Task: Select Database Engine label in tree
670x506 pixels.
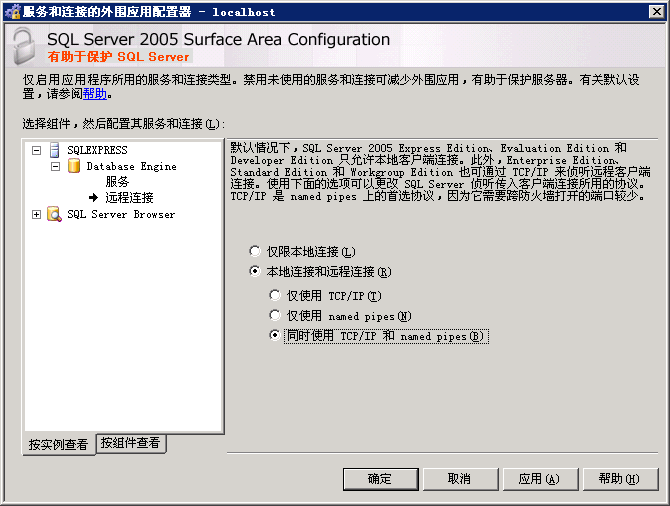Action: [x=132, y=166]
